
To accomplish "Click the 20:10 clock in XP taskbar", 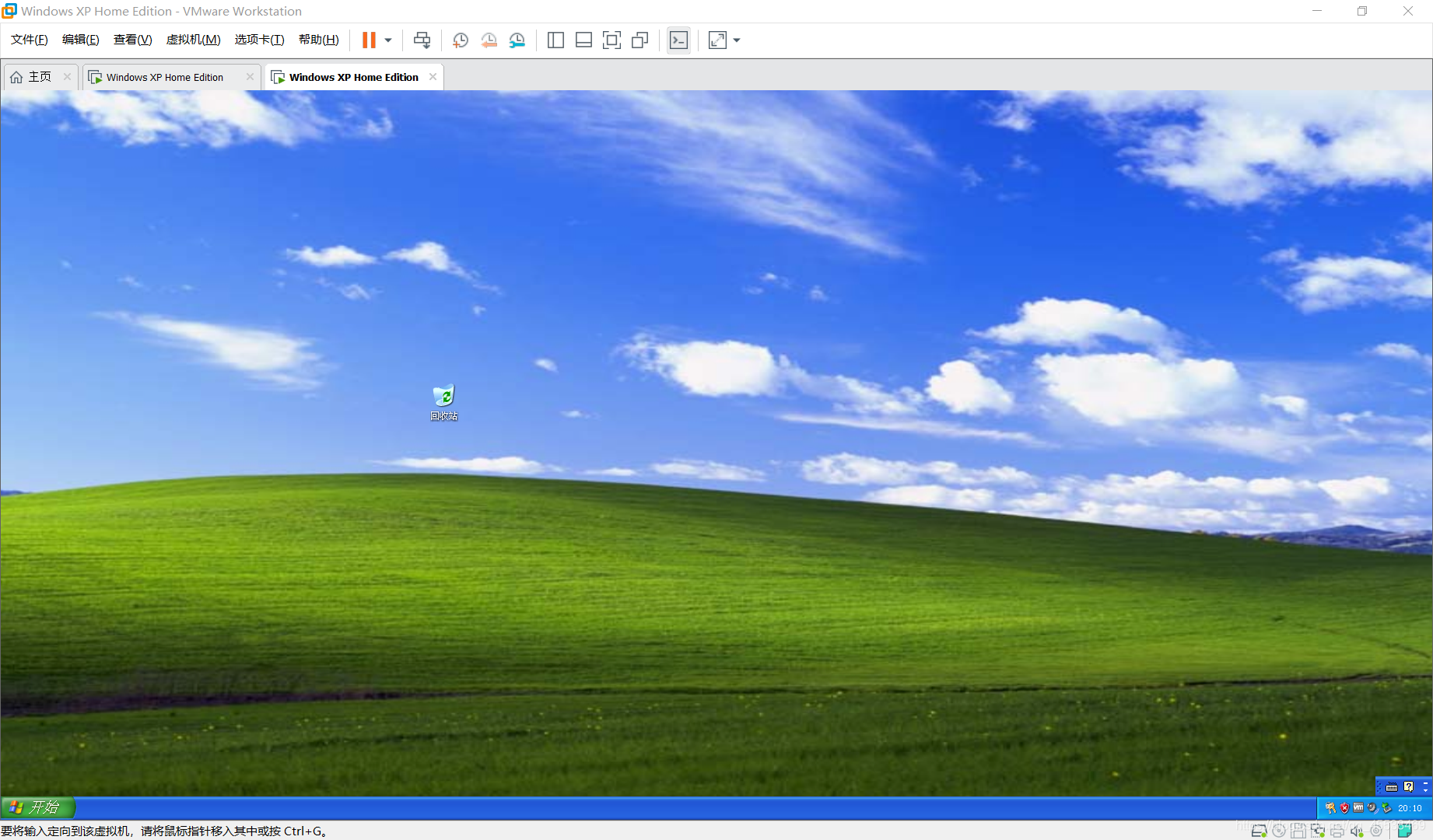I will click(1410, 808).
